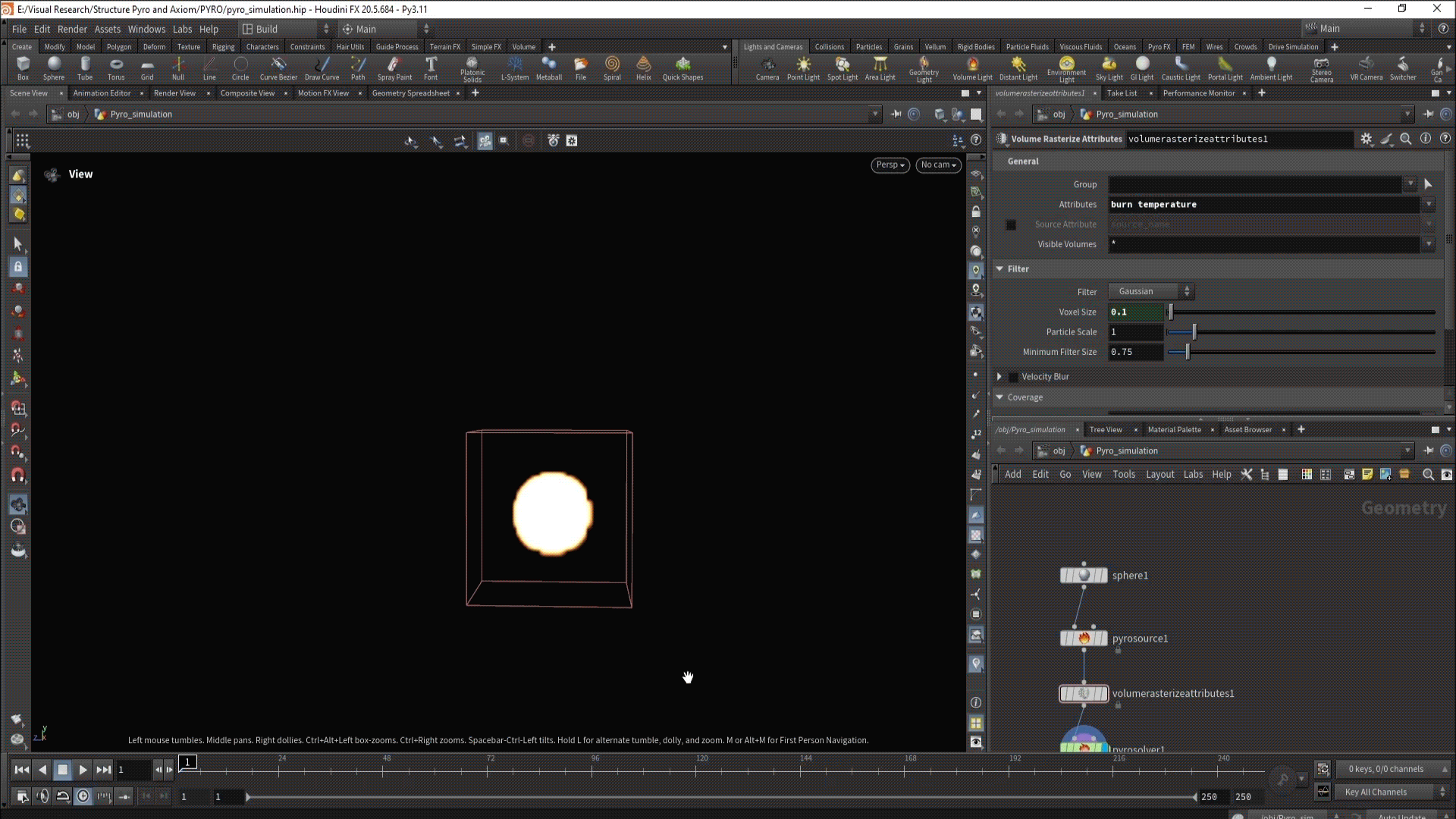Adjust the Particle Scale slider
This screenshot has width=1456, height=819.
(1194, 332)
